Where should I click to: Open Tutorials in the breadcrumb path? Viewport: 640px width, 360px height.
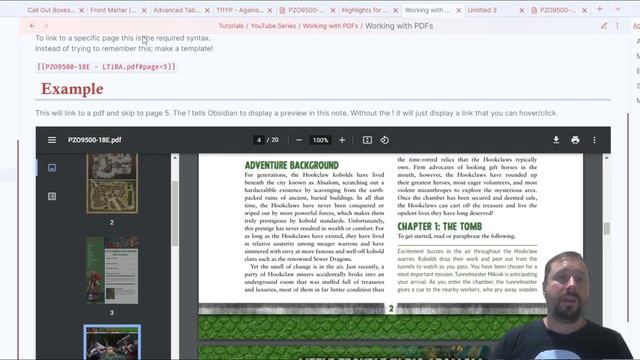pyautogui.click(x=231, y=26)
